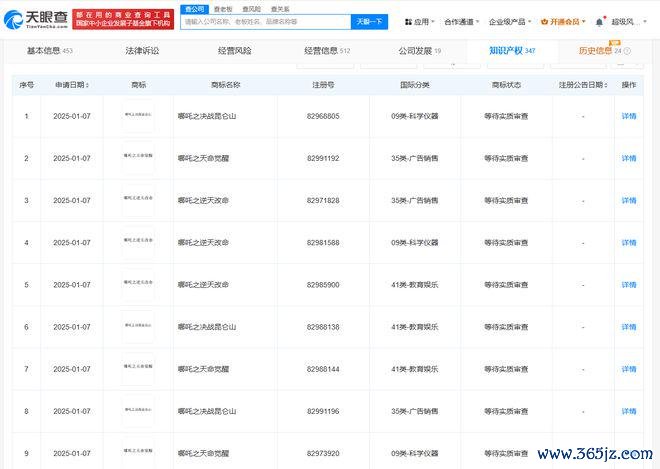Click the 天眼一下 search button
The image size is (660, 469).
click(x=369, y=22)
